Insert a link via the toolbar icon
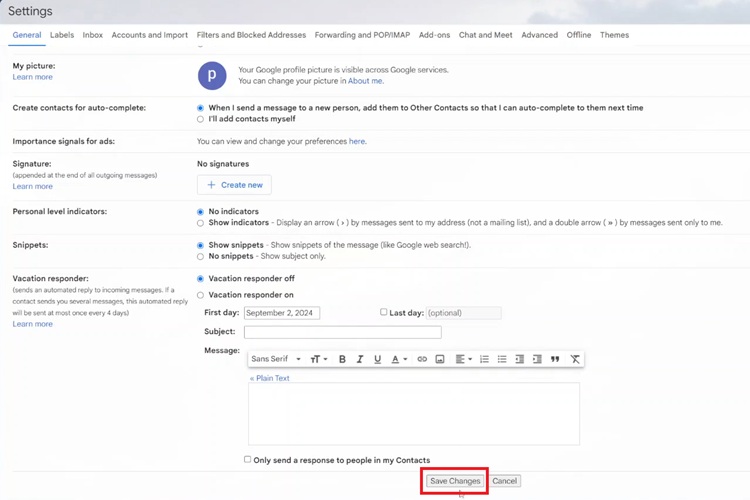Screen dimensions: 750x500 point(422,359)
